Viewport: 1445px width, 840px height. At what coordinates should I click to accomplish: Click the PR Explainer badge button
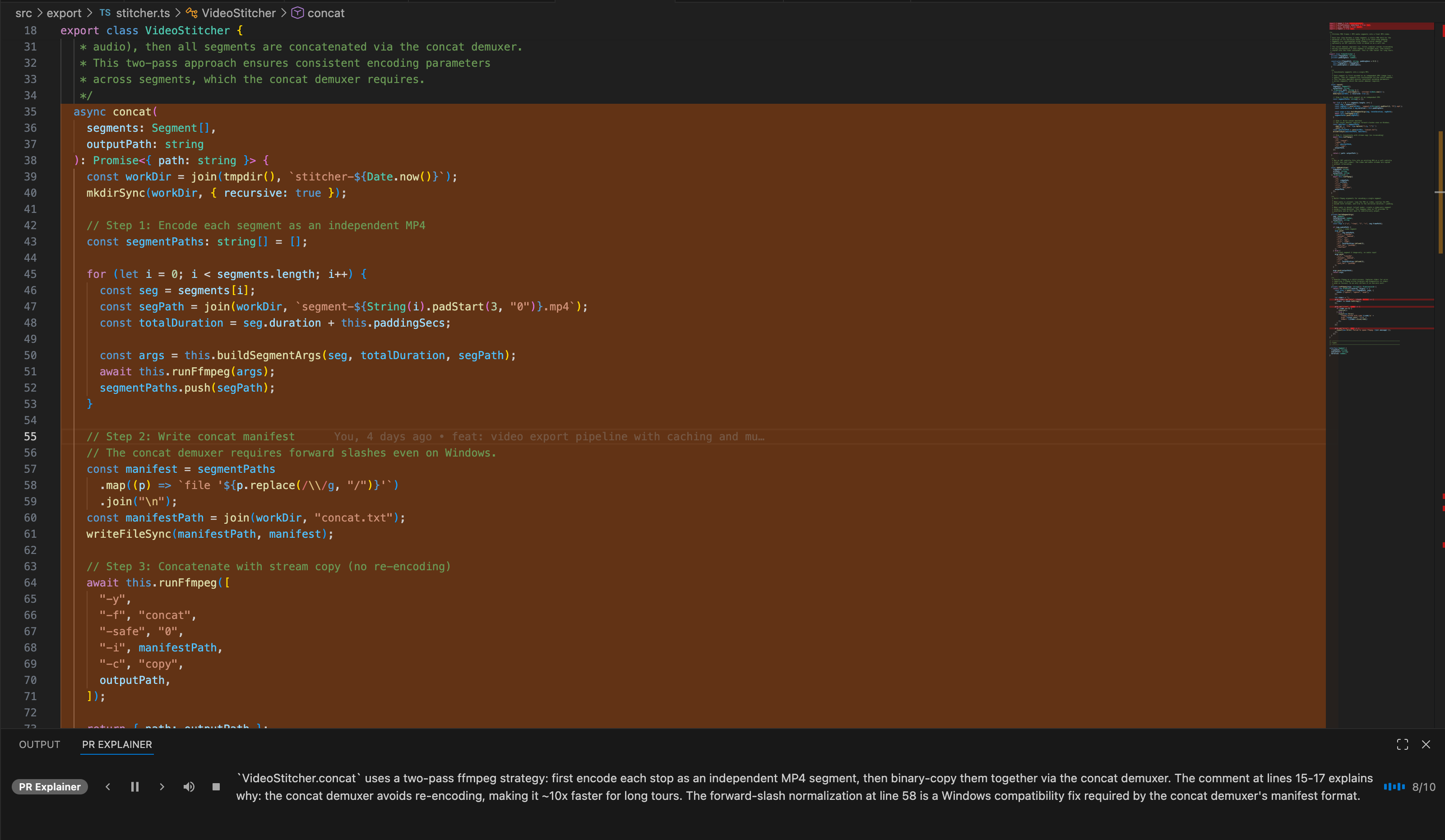[50, 787]
